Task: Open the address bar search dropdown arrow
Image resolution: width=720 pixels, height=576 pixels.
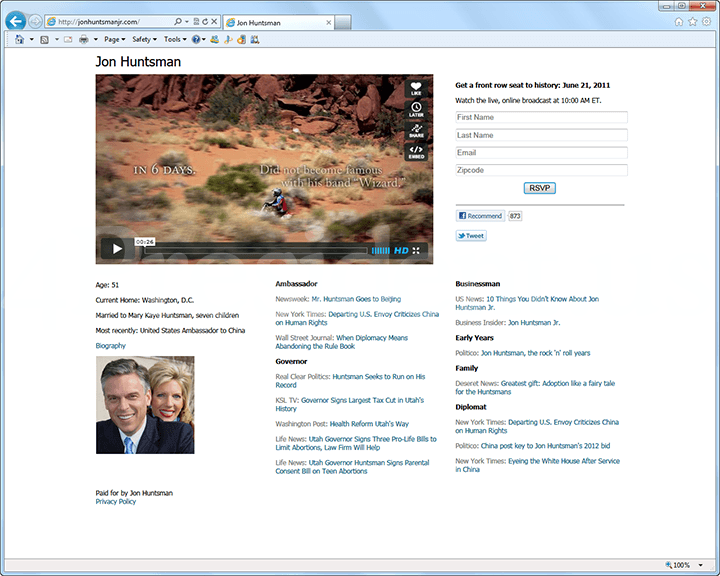Action: pyautogui.click(x=187, y=22)
